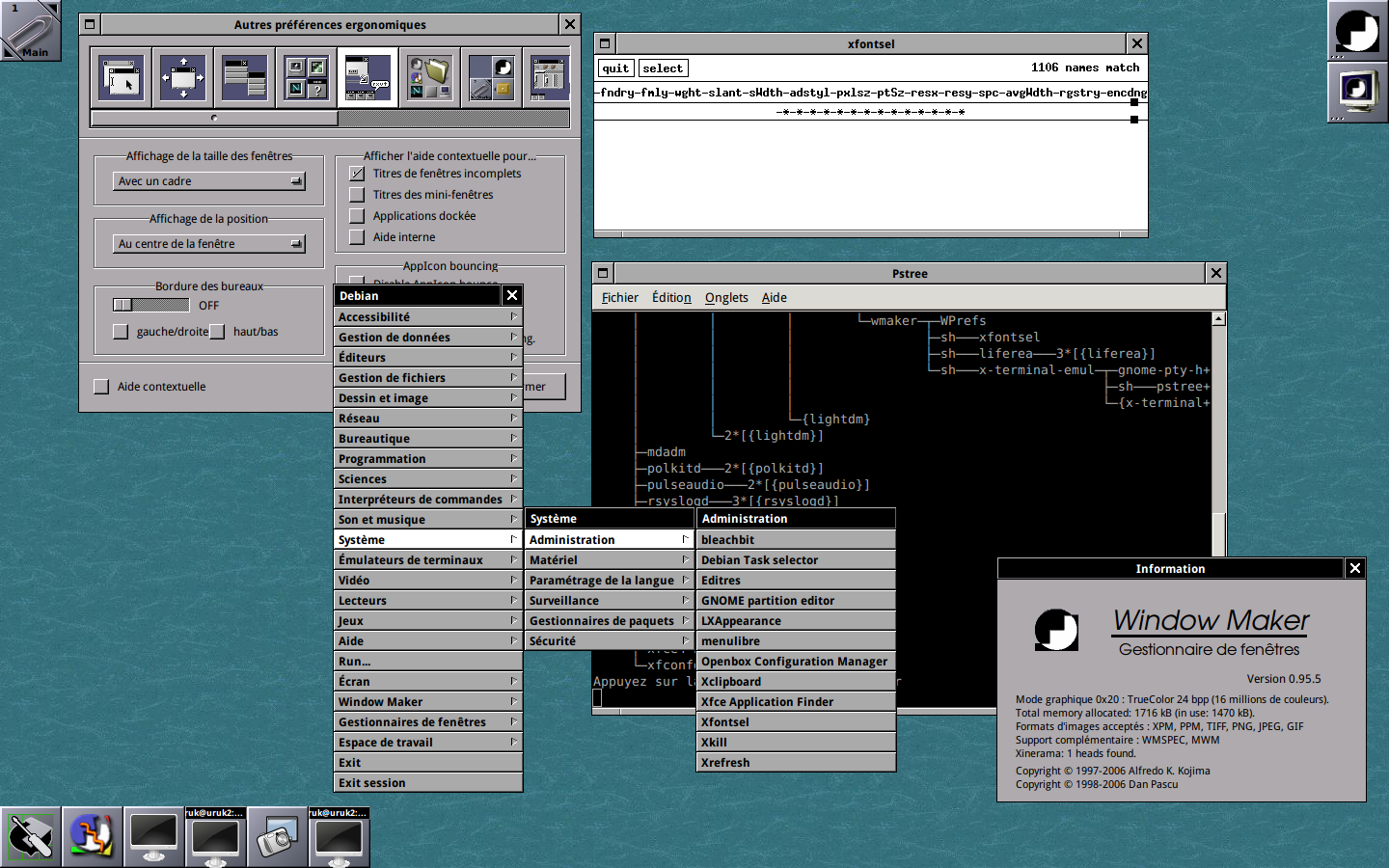This screenshot has height=868, width=1389.
Task: Expand the Matériel submenu under Système
Action: tap(610, 559)
